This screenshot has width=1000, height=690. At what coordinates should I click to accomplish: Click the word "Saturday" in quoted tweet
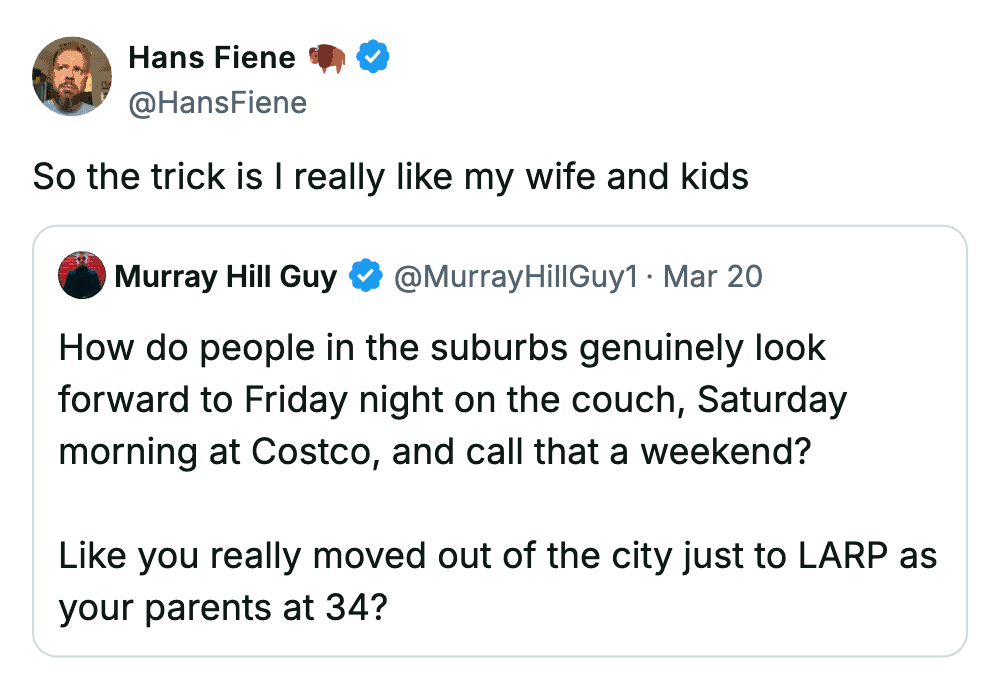pos(771,399)
